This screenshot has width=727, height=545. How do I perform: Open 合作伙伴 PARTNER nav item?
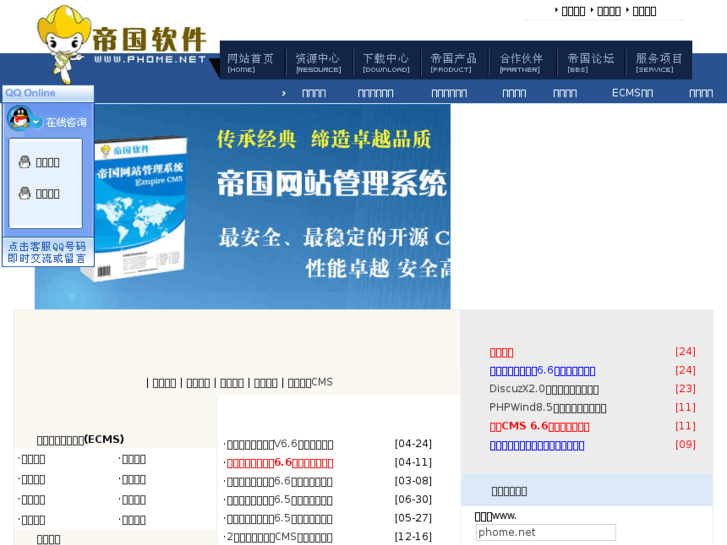(x=521, y=62)
